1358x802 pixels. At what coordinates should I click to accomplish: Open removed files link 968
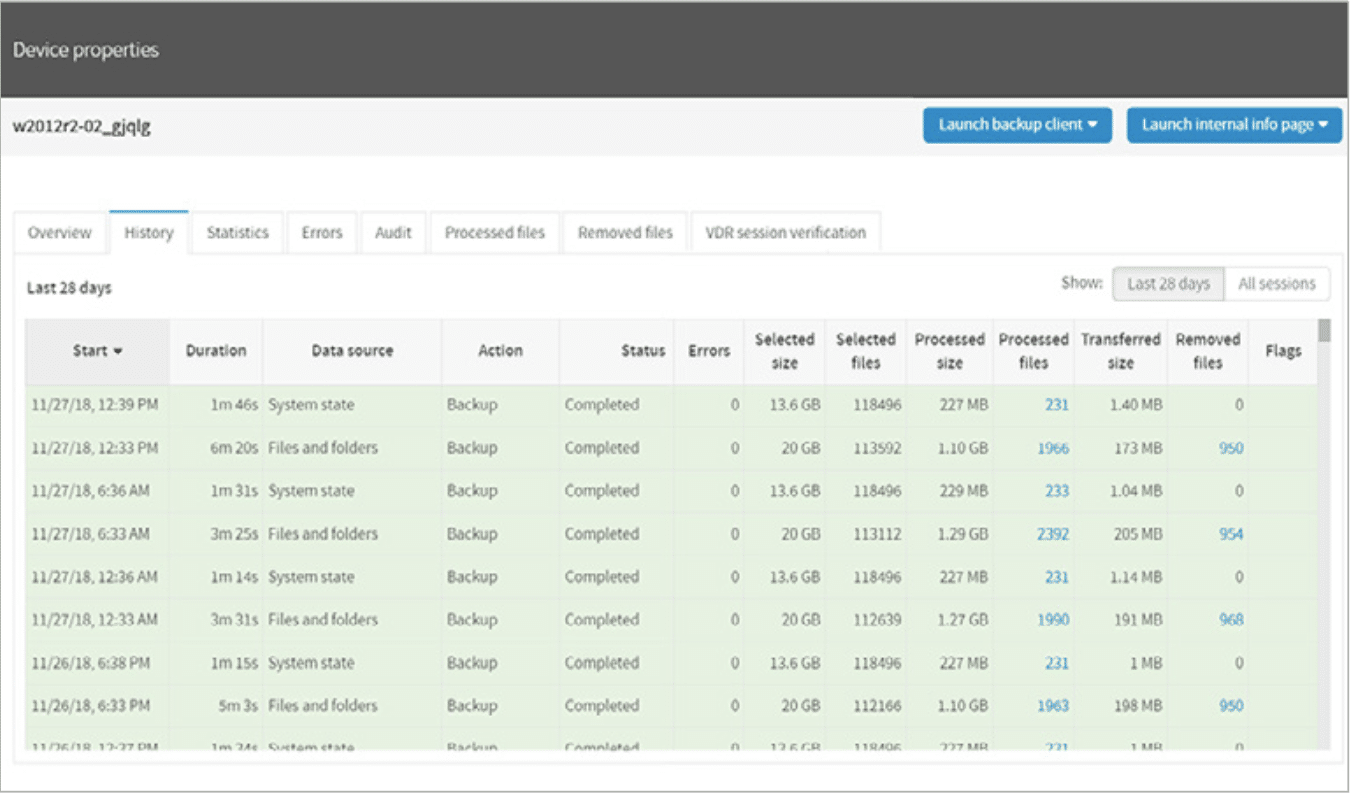[x=1230, y=620]
